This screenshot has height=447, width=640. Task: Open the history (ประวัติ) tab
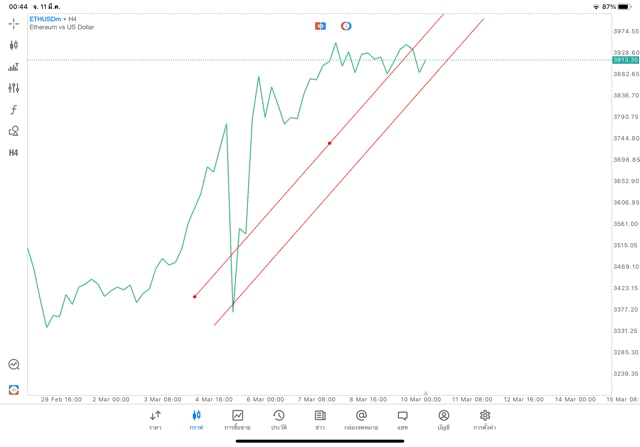pyautogui.click(x=279, y=420)
